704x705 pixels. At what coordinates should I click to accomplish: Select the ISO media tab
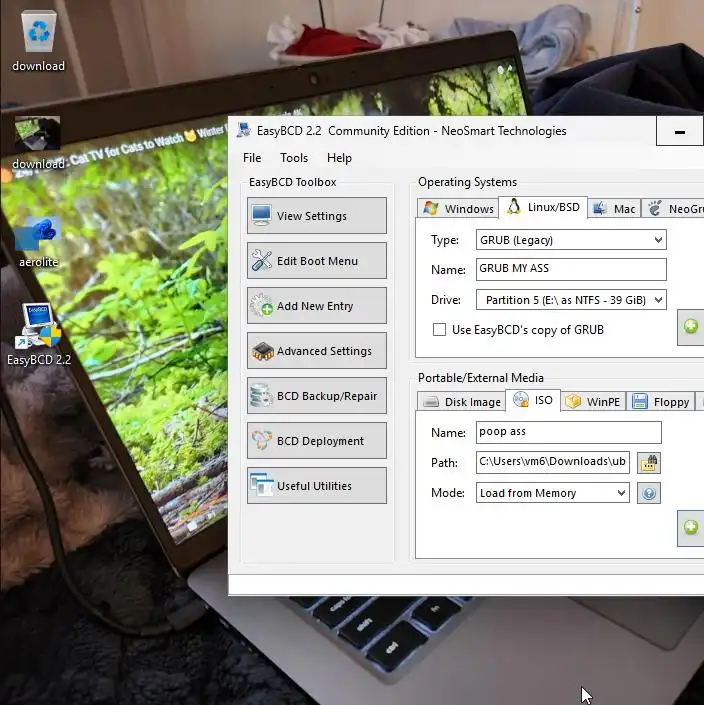pyautogui.click(x=533, y=400)
